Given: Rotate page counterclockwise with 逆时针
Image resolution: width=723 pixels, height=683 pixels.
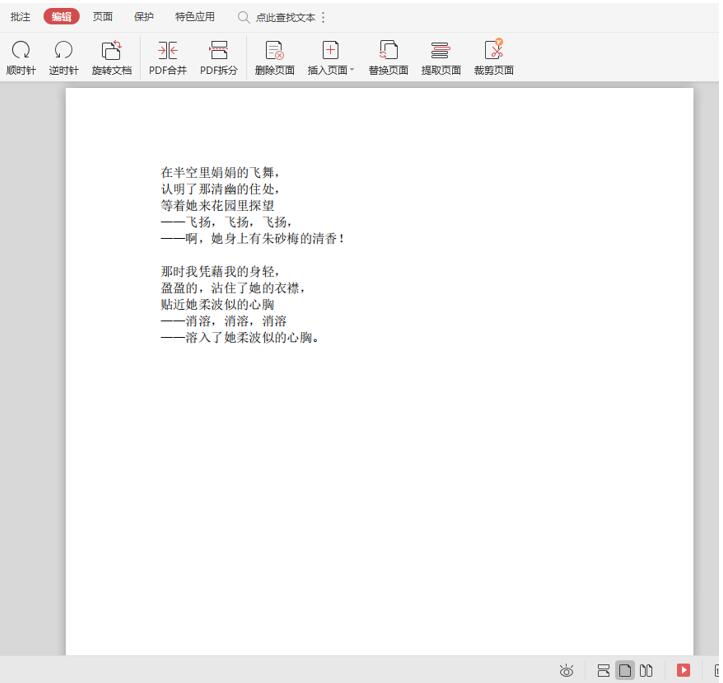Looking at the screenshot, I should coord(64,58).
